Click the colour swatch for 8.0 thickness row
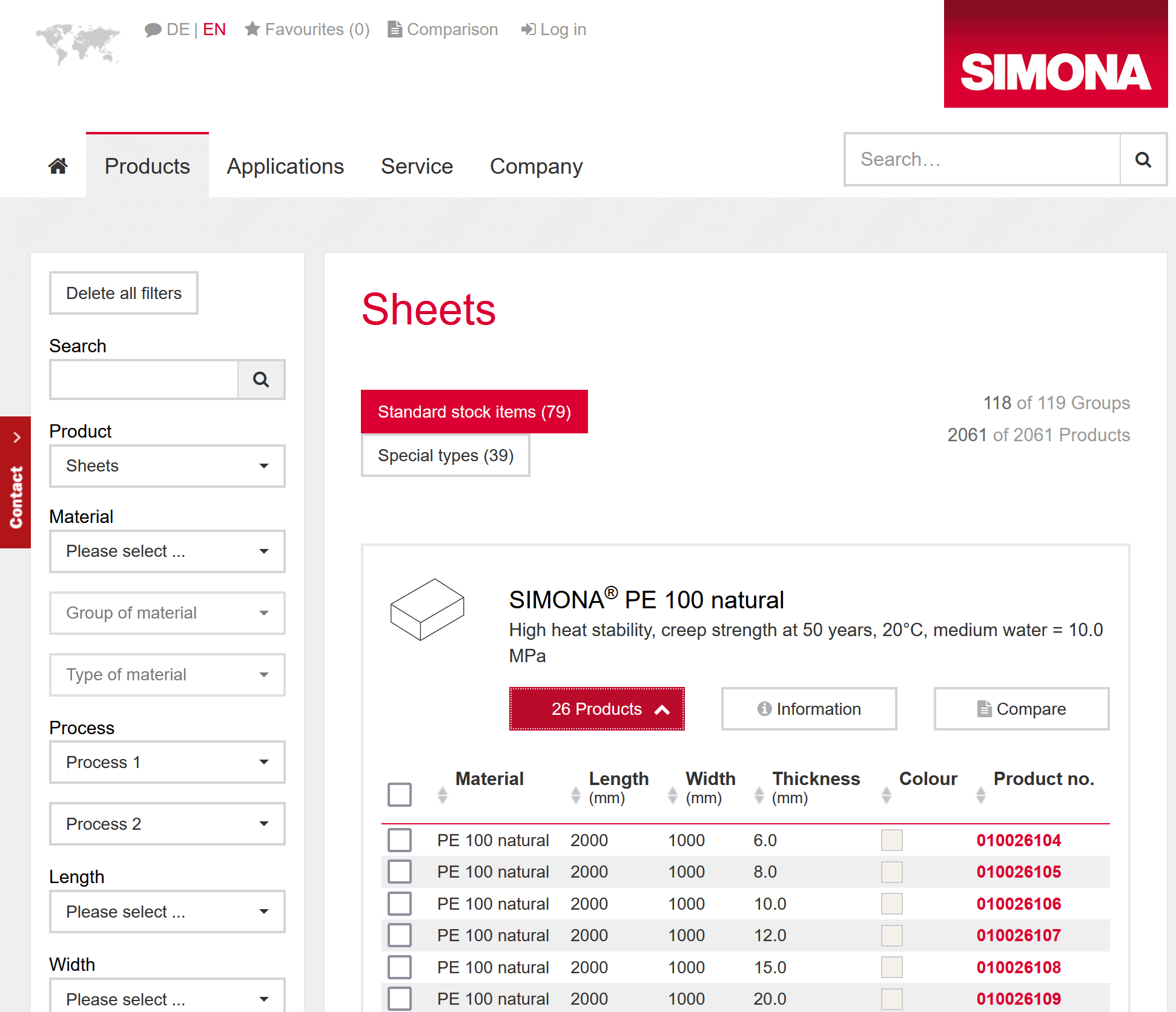 click(891, 872)
